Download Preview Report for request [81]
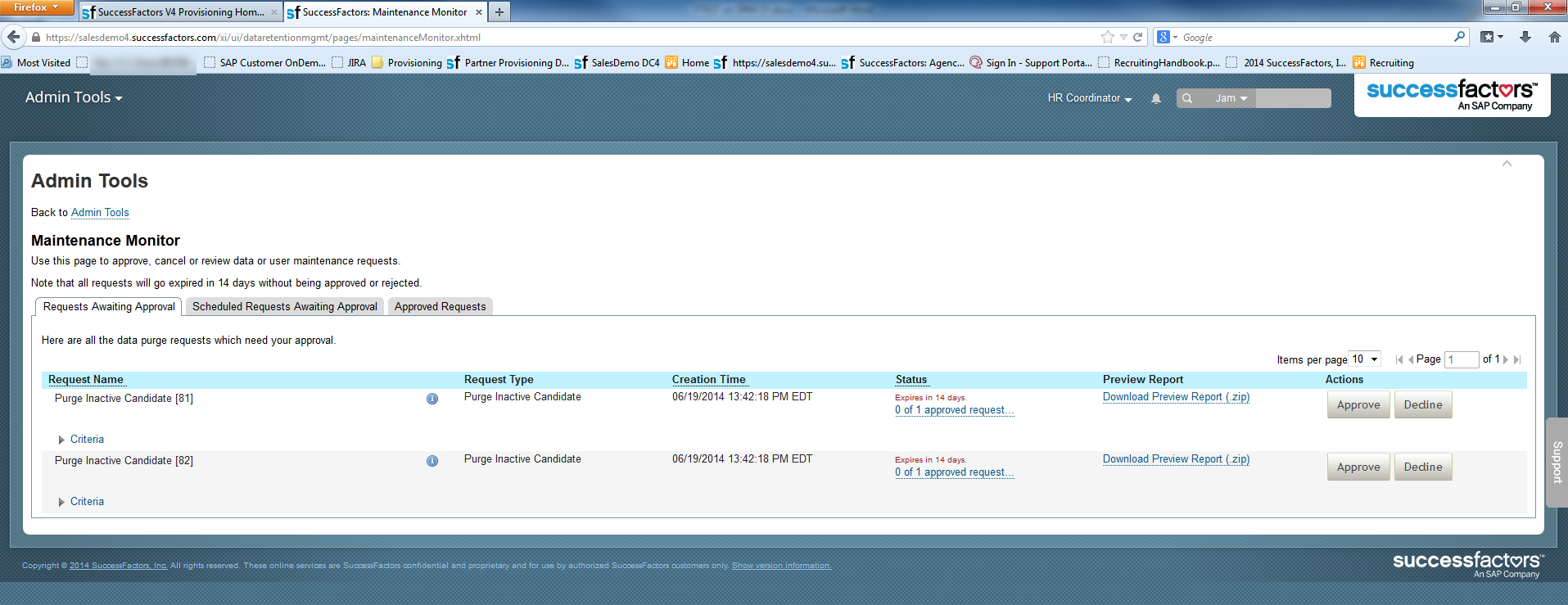Image resolution: width=1568 pixels, height=605 pixels. 1176,397
